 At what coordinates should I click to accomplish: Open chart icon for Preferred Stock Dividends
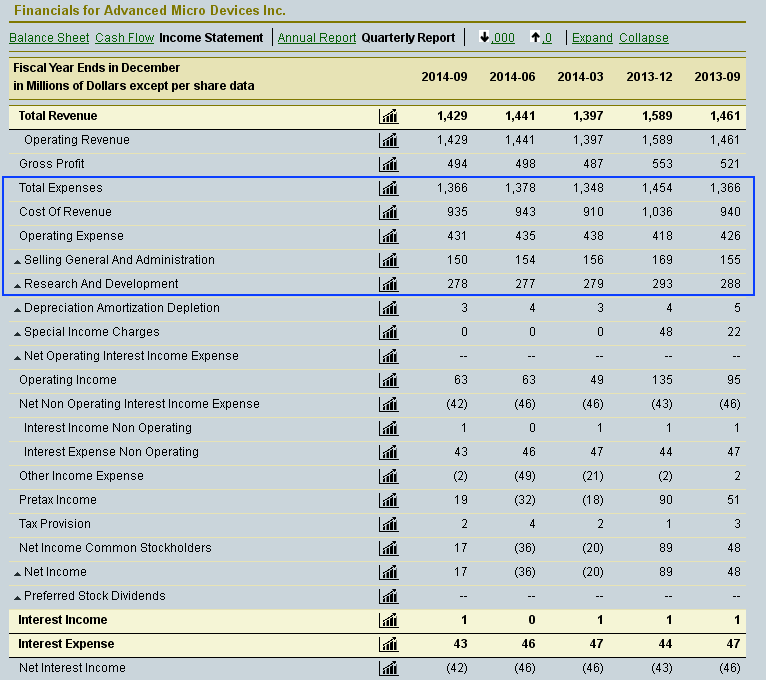(x=389, y=596)
